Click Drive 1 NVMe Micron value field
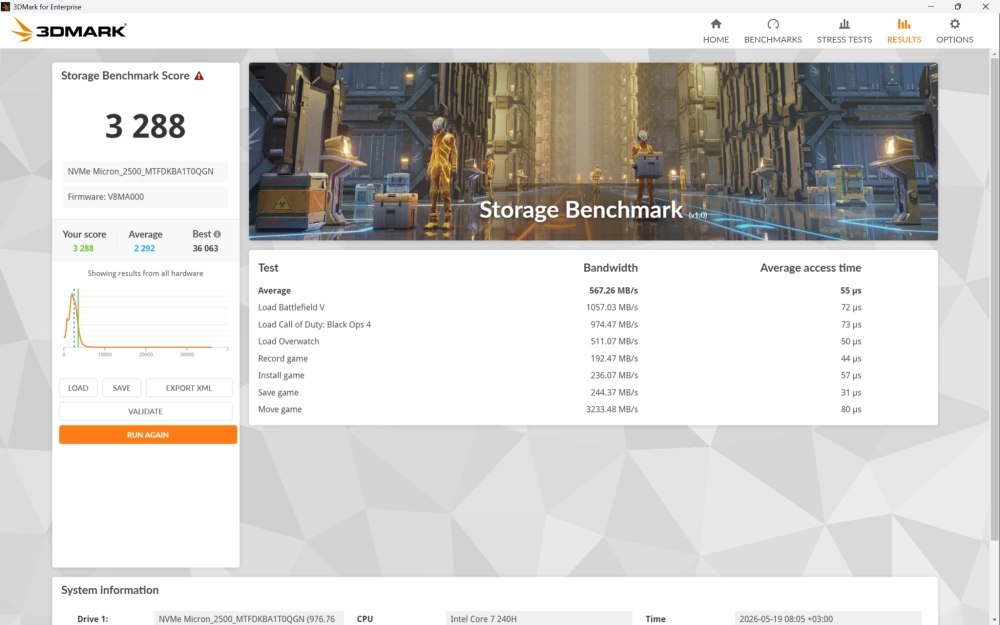This screenshot has width=1000, height=625. pos(249,619)
